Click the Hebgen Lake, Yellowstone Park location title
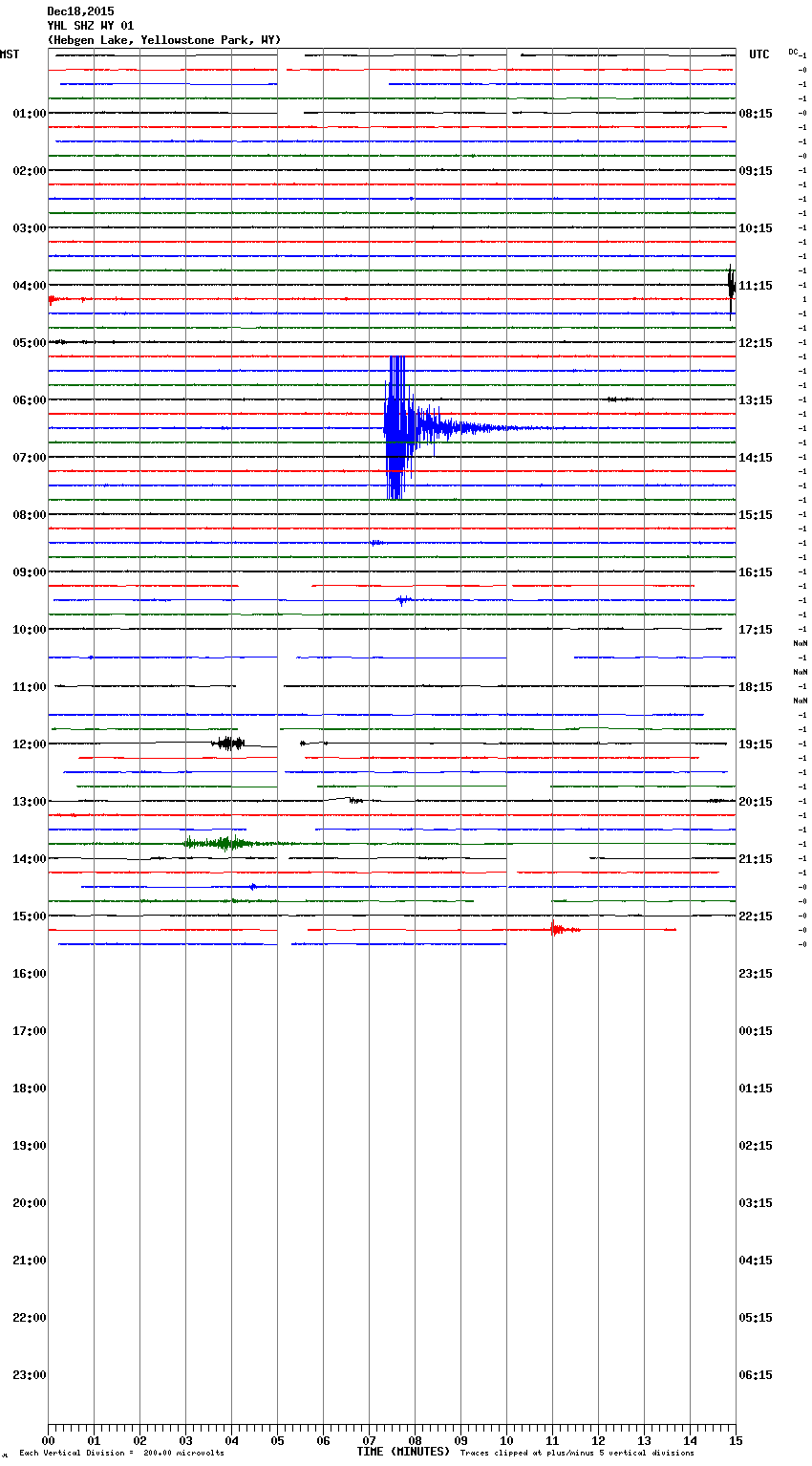This screenshot has height=1466, width=812. point(164,40)
